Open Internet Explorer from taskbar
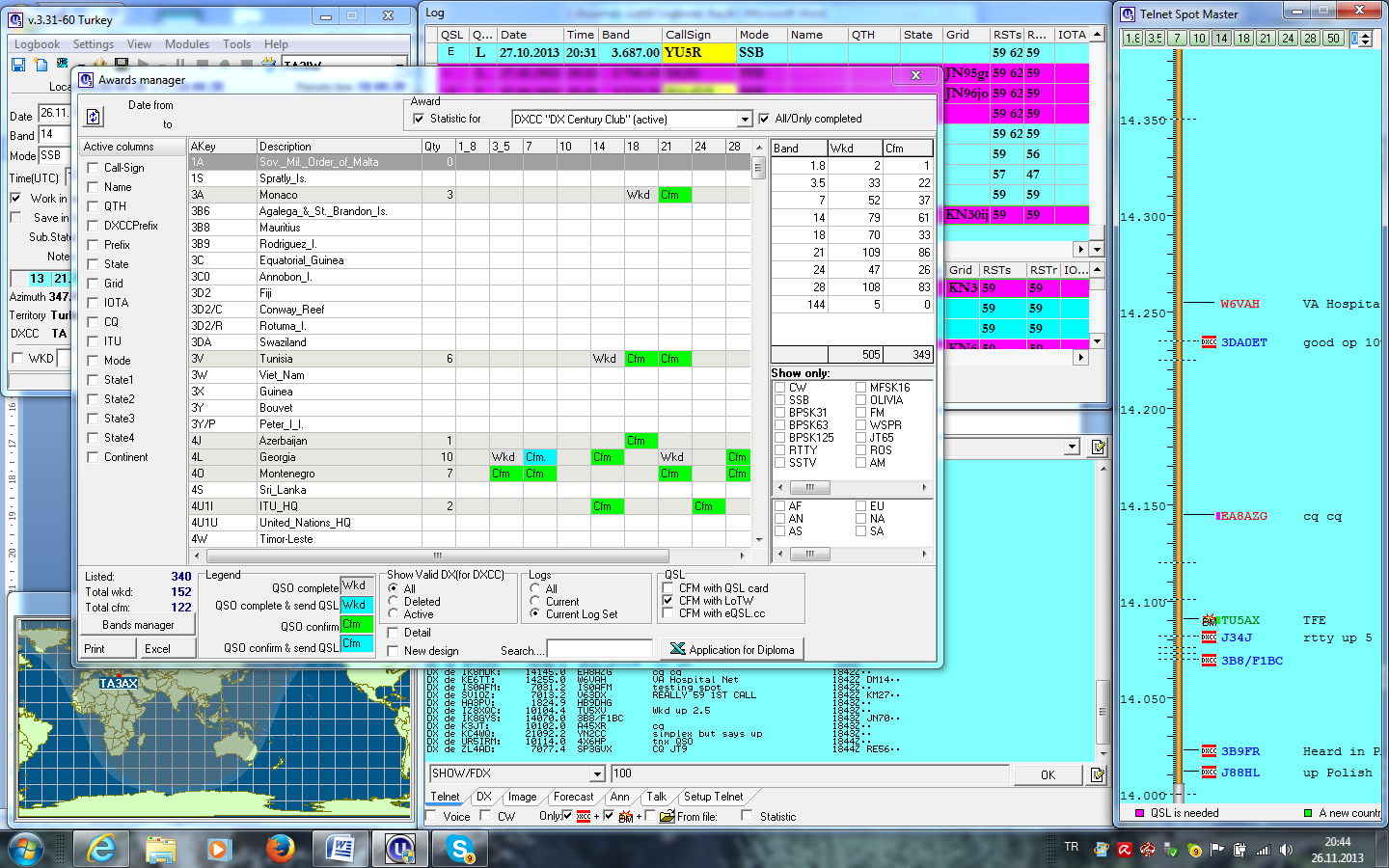The width and height of the screenshot is (1389, 868). click(x=101, y=849)
